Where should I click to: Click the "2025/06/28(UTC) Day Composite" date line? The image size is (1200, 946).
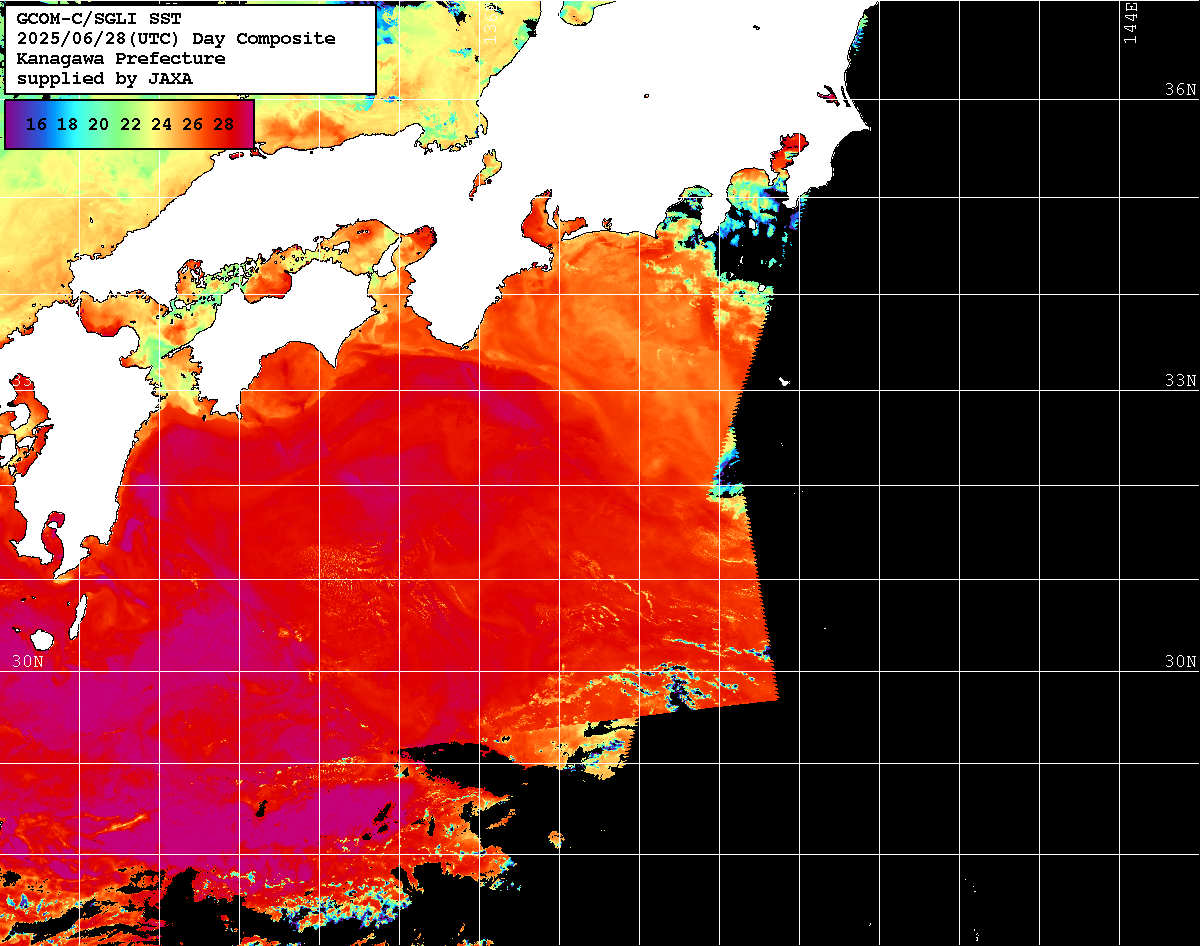point(176,39)
